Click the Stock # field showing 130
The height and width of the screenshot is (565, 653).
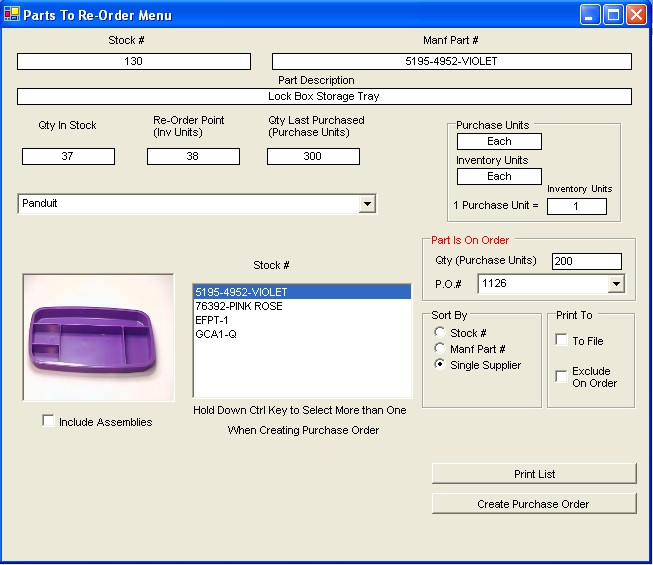coord(134,61)
